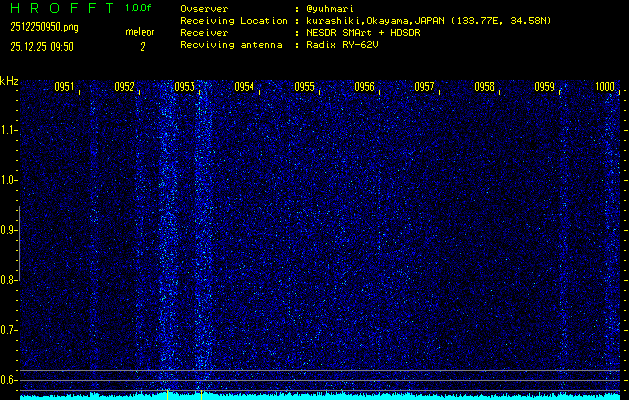Click the 0952 time marker
The image size is (629, 400).
point(124,87)
